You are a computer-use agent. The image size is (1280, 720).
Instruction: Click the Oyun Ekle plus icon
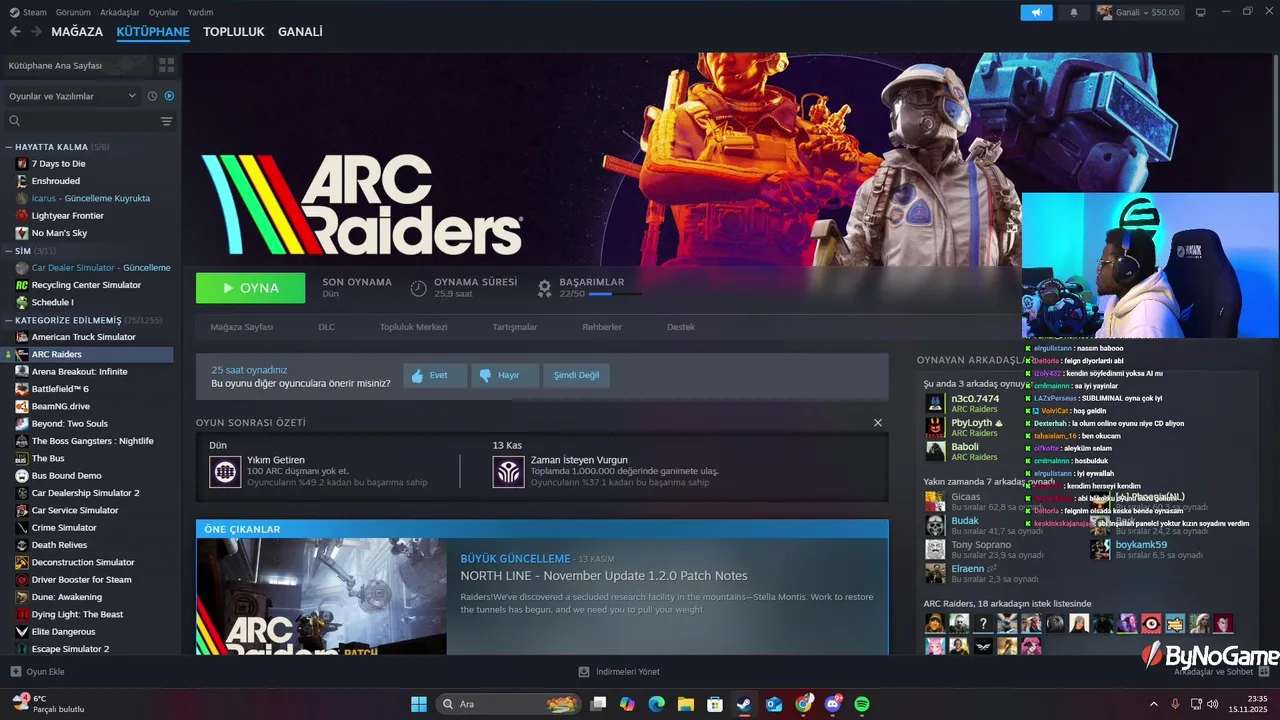coord(15,672)
